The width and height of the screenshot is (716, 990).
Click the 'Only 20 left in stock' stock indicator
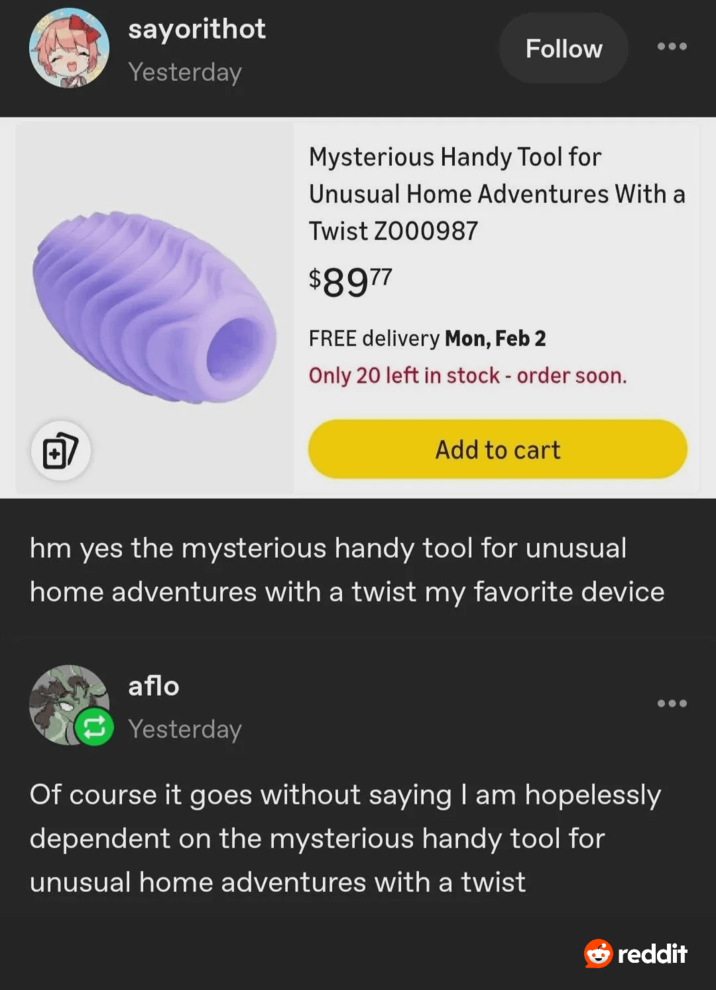(x=467, y=378)
